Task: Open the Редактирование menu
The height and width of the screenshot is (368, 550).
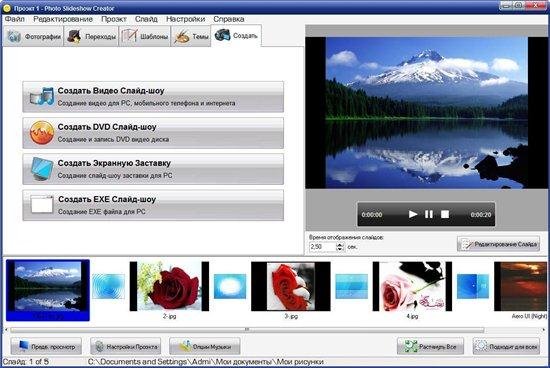Action: [63, 19]
